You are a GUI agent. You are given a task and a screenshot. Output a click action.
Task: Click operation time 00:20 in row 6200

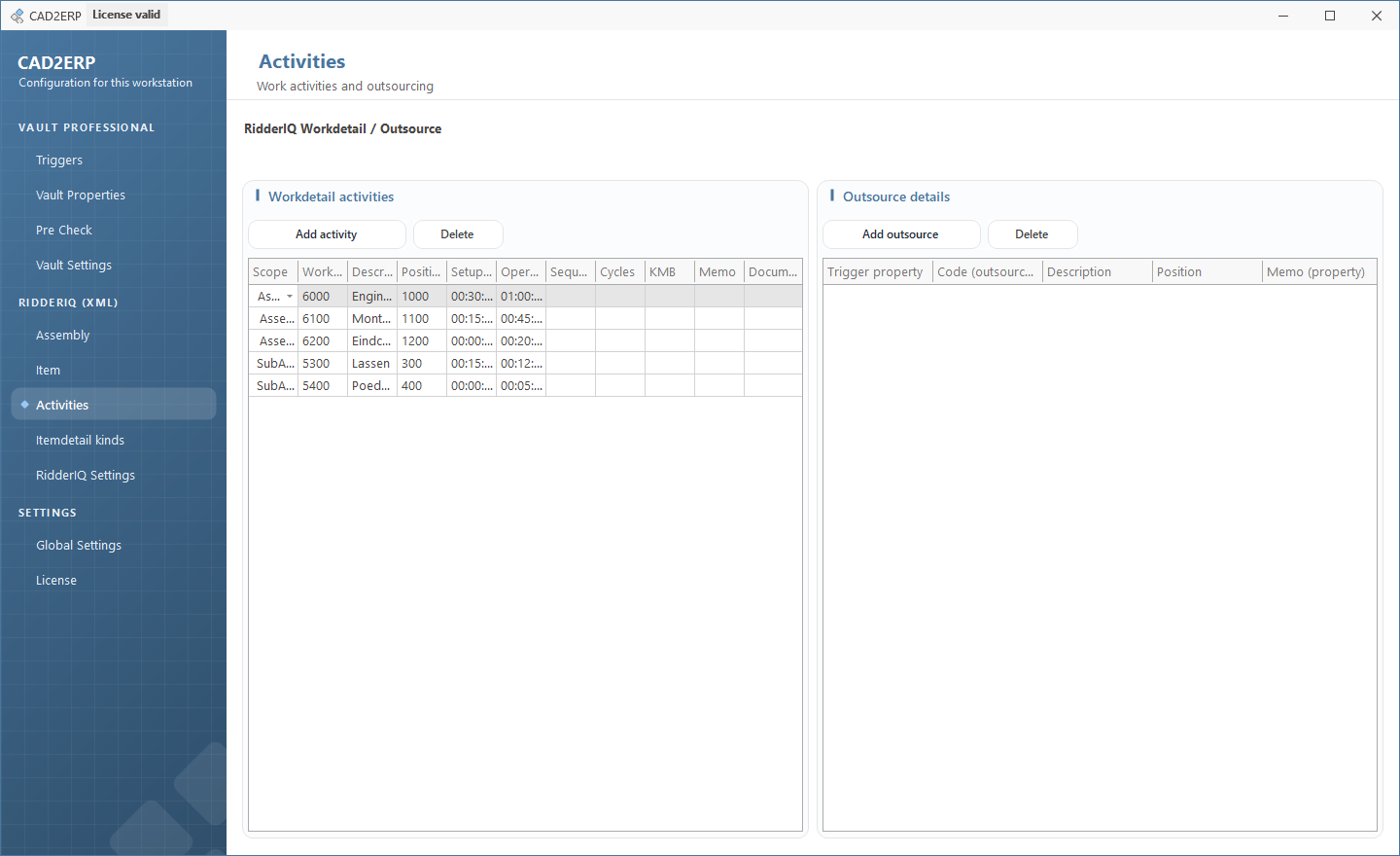(x=521, y=341)
